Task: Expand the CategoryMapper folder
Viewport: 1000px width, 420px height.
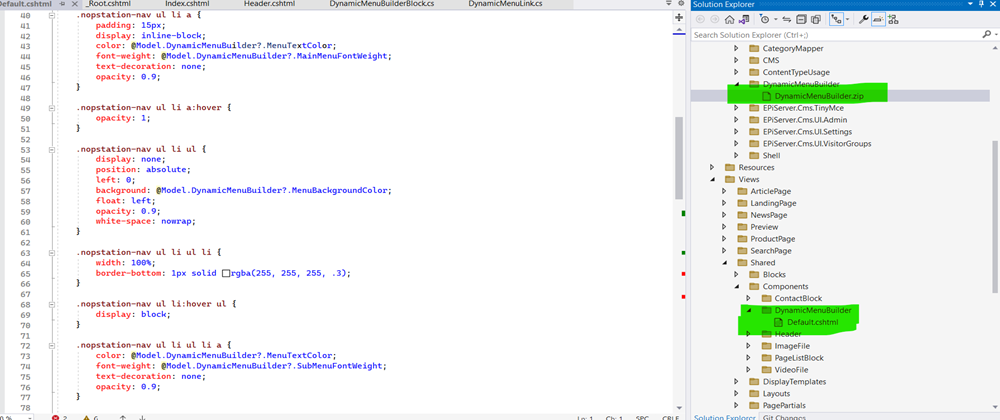Action: pyautogui.click(x=737, y=48)
